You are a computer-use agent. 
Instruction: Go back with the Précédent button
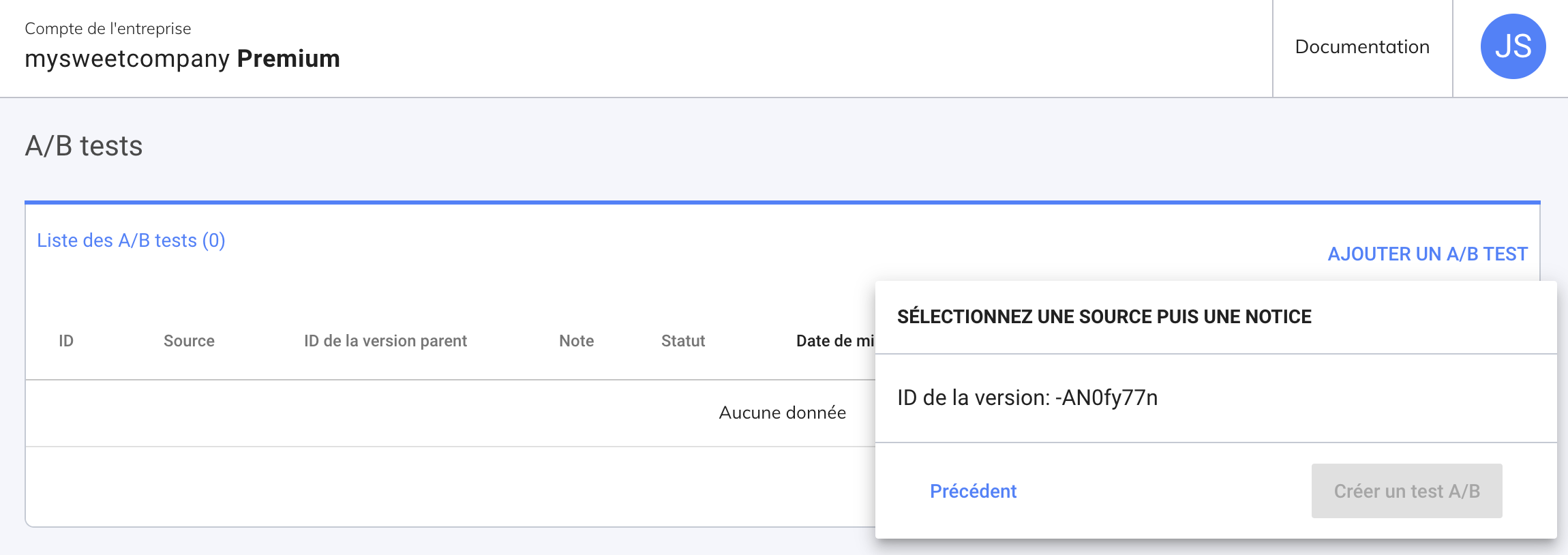point(973,491)
